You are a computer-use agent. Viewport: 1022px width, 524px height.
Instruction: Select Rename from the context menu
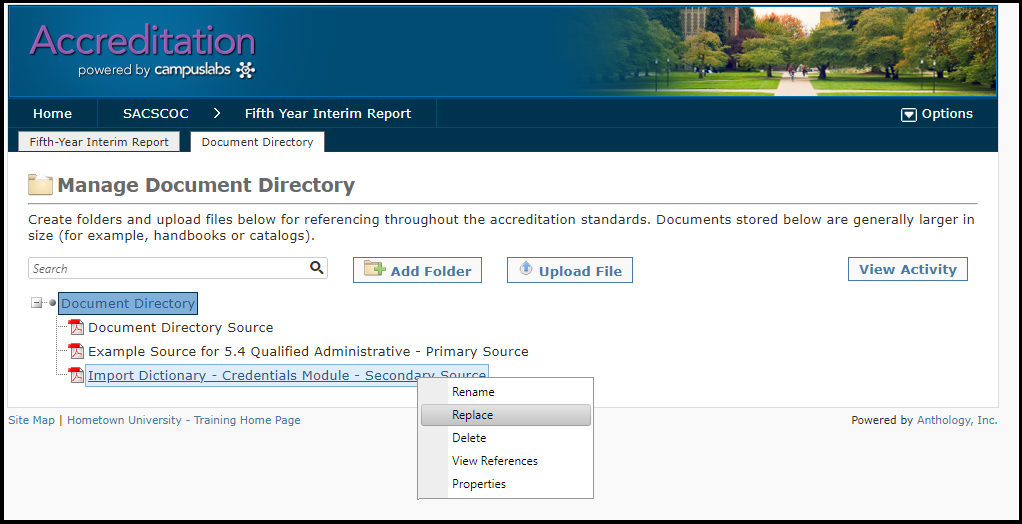[x=473, y=392]
